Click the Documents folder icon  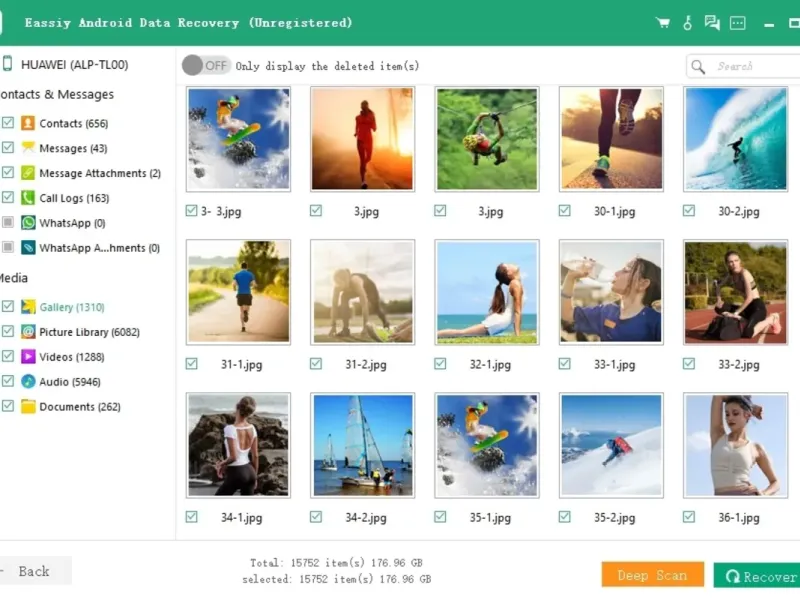pos(28,406)
